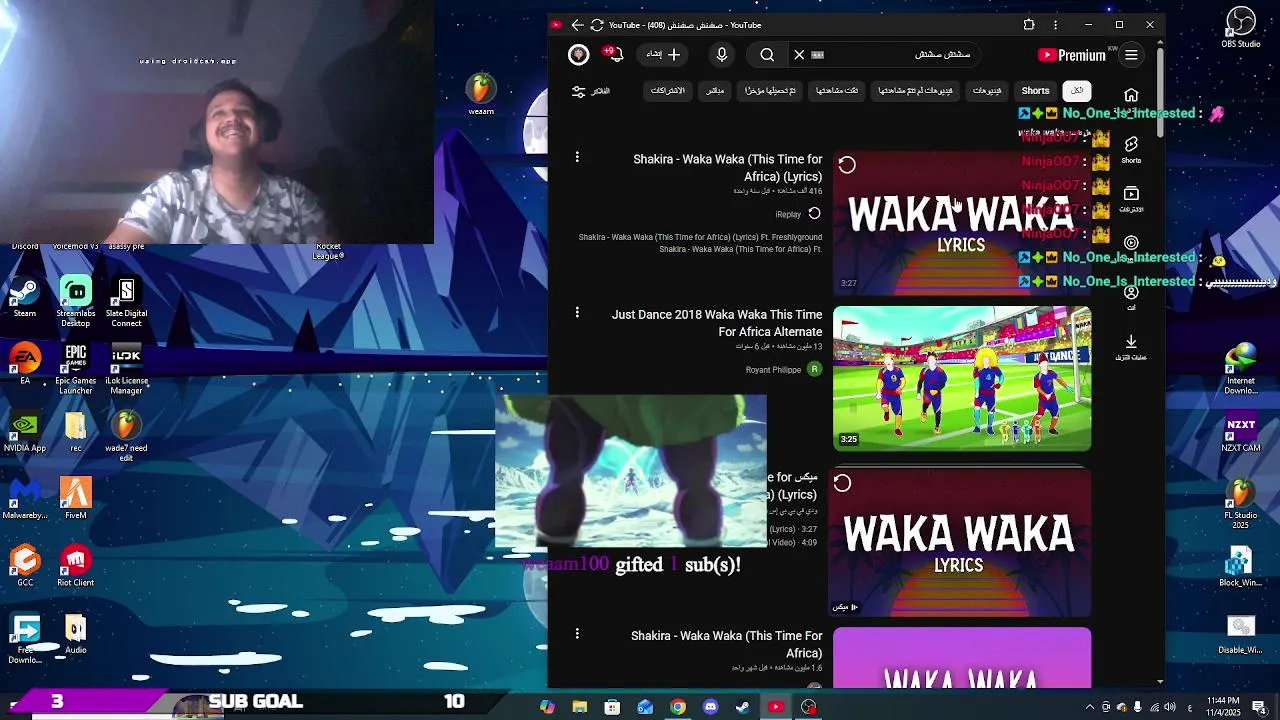Open options for bottom Shakira Waka Waka video
Viewport: 1280px width, 720px height.
[x=577, y=633]
